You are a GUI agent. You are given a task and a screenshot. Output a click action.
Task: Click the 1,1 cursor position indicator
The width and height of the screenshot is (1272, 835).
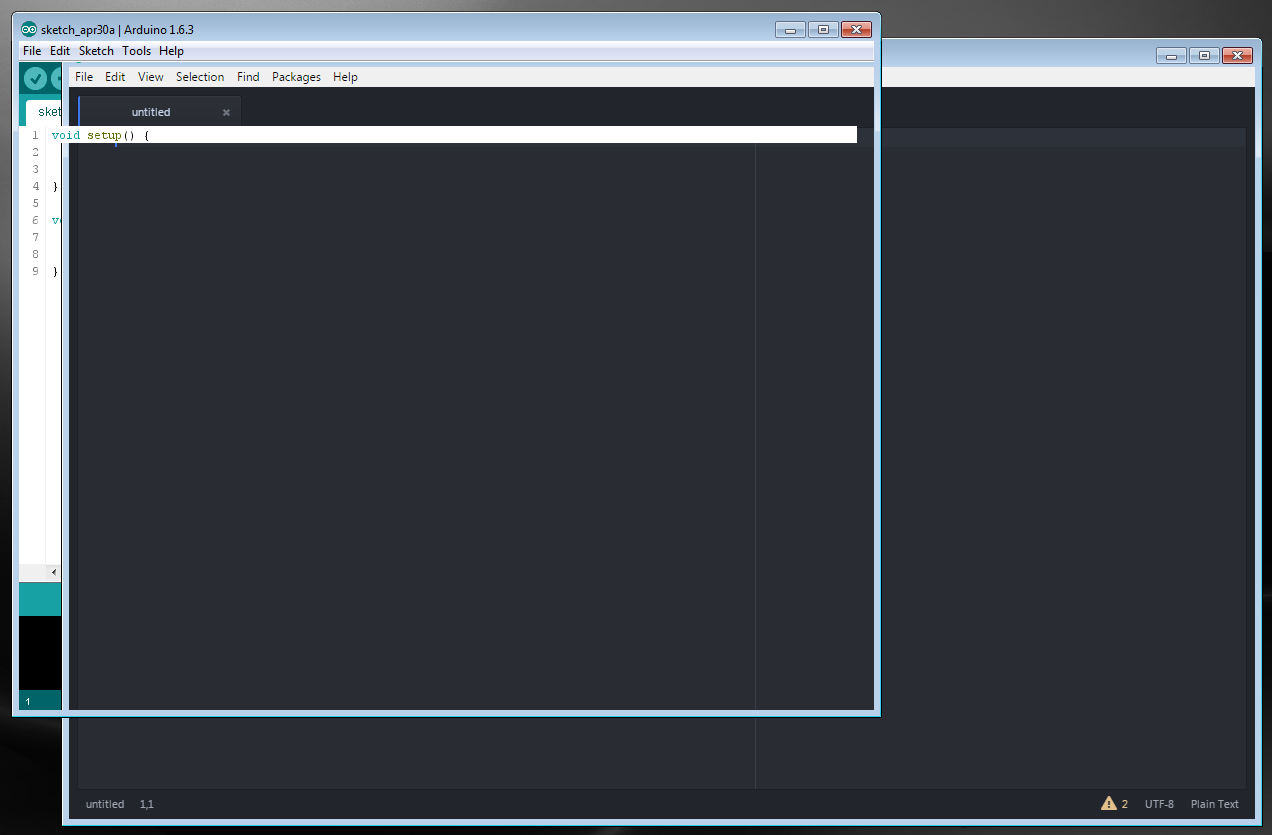[147, 804]
